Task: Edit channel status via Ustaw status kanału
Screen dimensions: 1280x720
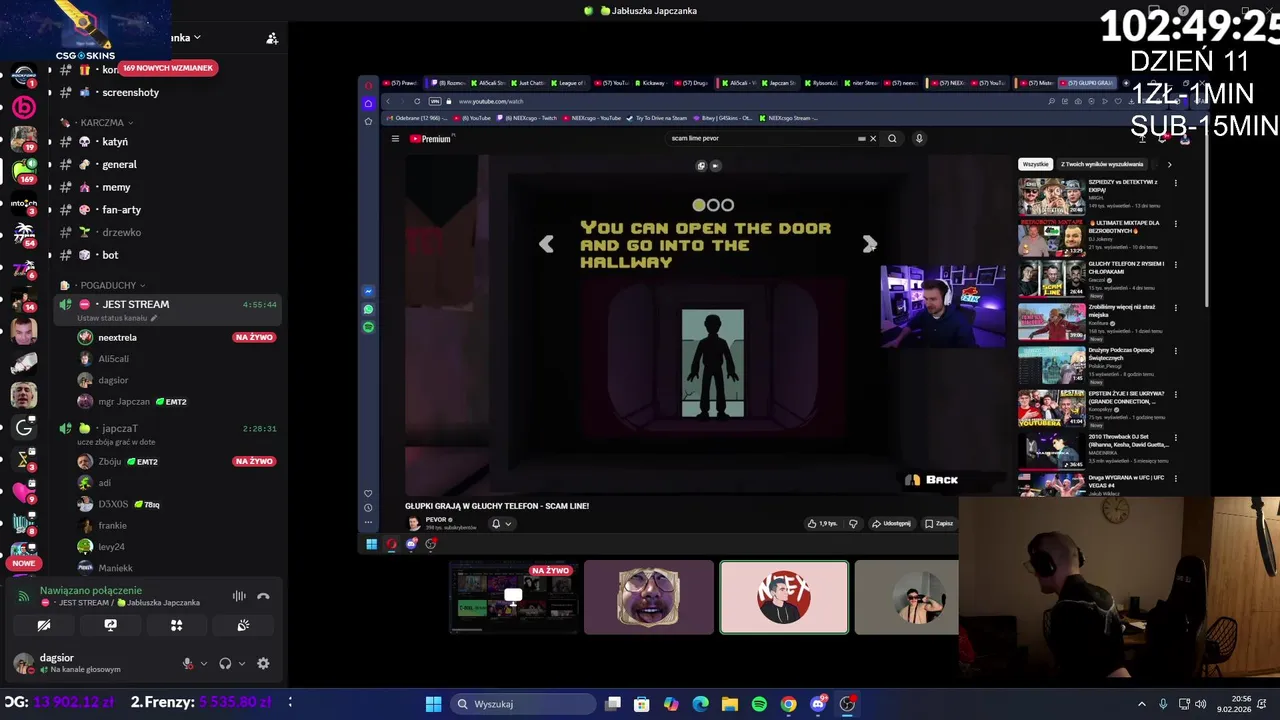Action: pyautogui.click(x=117, y=318)
